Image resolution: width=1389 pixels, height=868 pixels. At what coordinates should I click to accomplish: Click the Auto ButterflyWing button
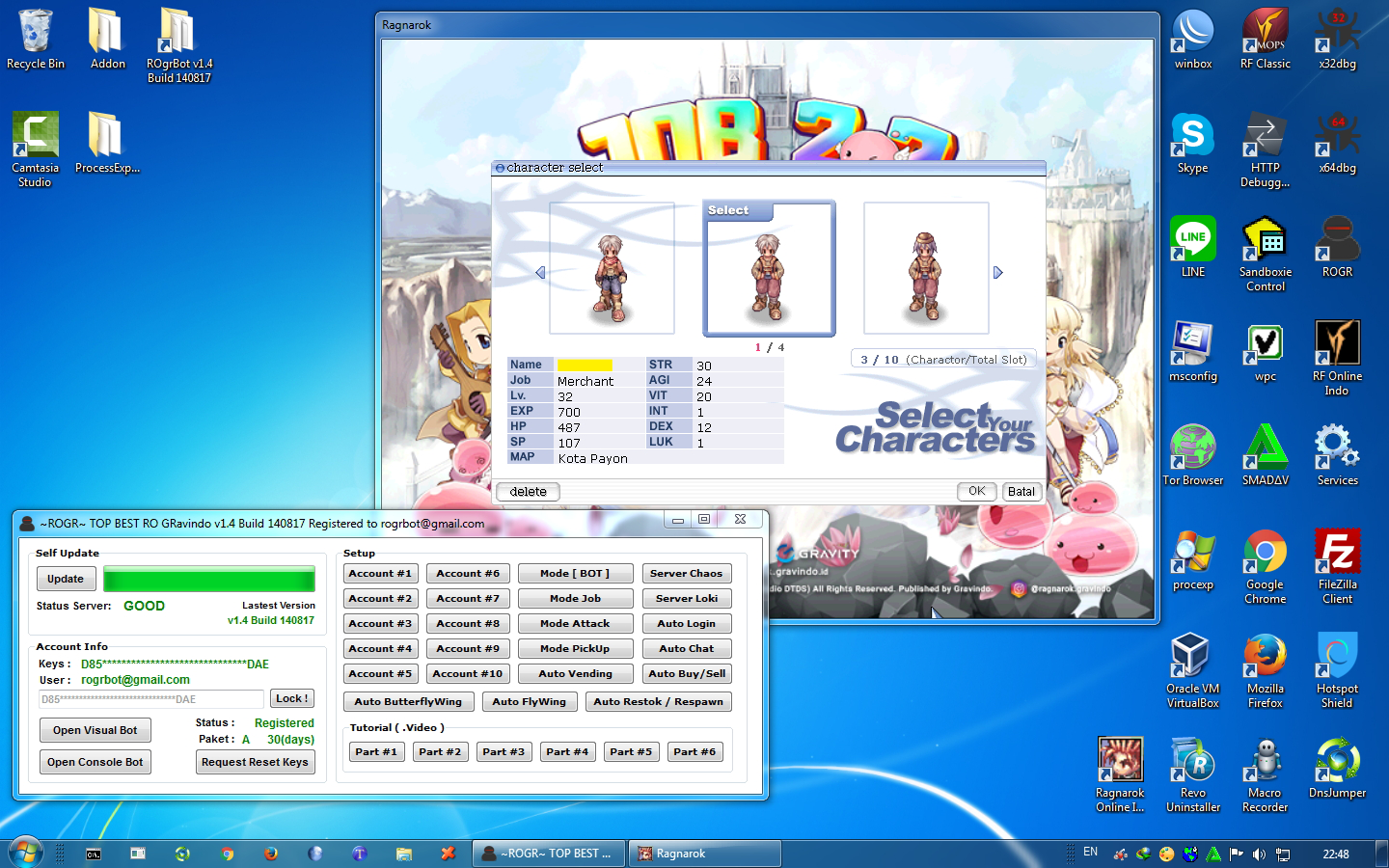point(408,701)
